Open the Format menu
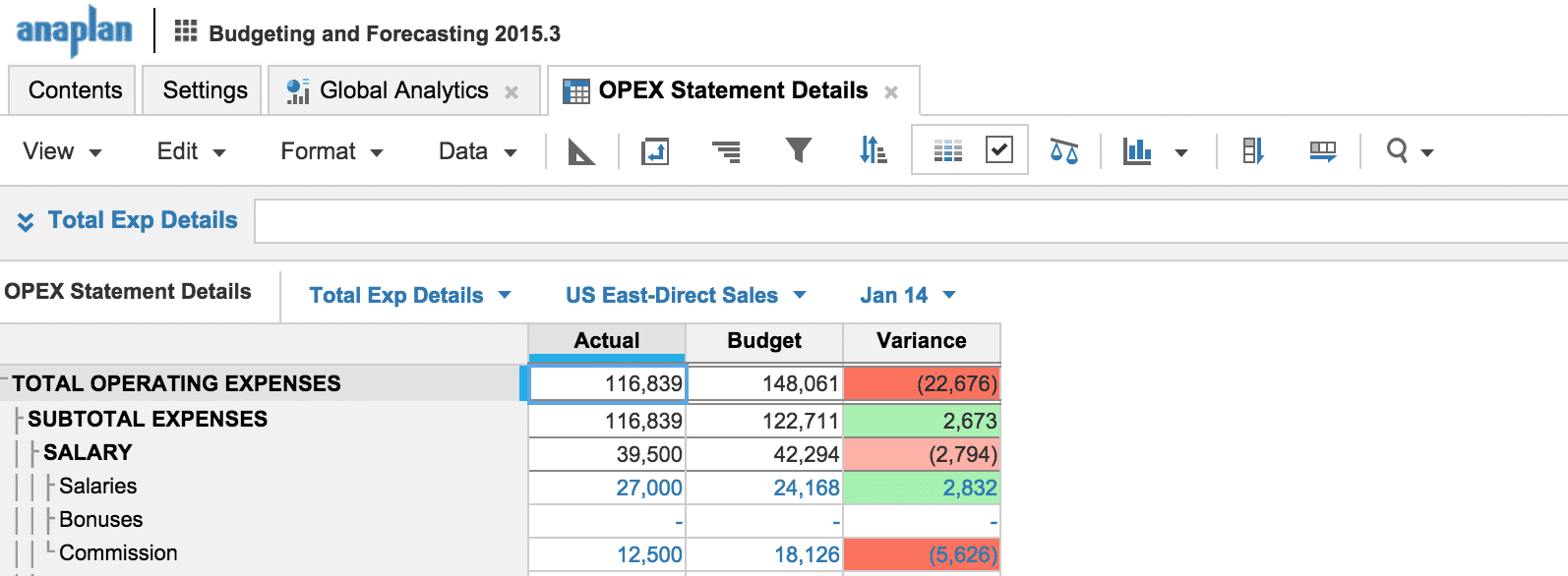 pyautogui.click(x=332, y=151)
